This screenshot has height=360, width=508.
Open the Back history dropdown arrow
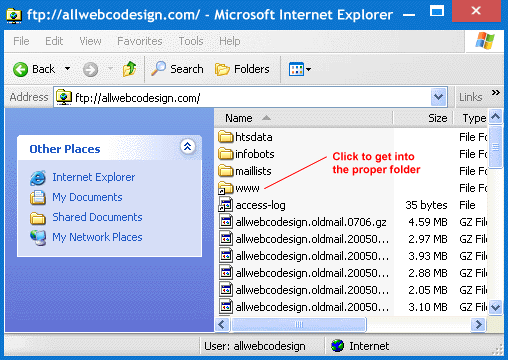click(67, 69)
